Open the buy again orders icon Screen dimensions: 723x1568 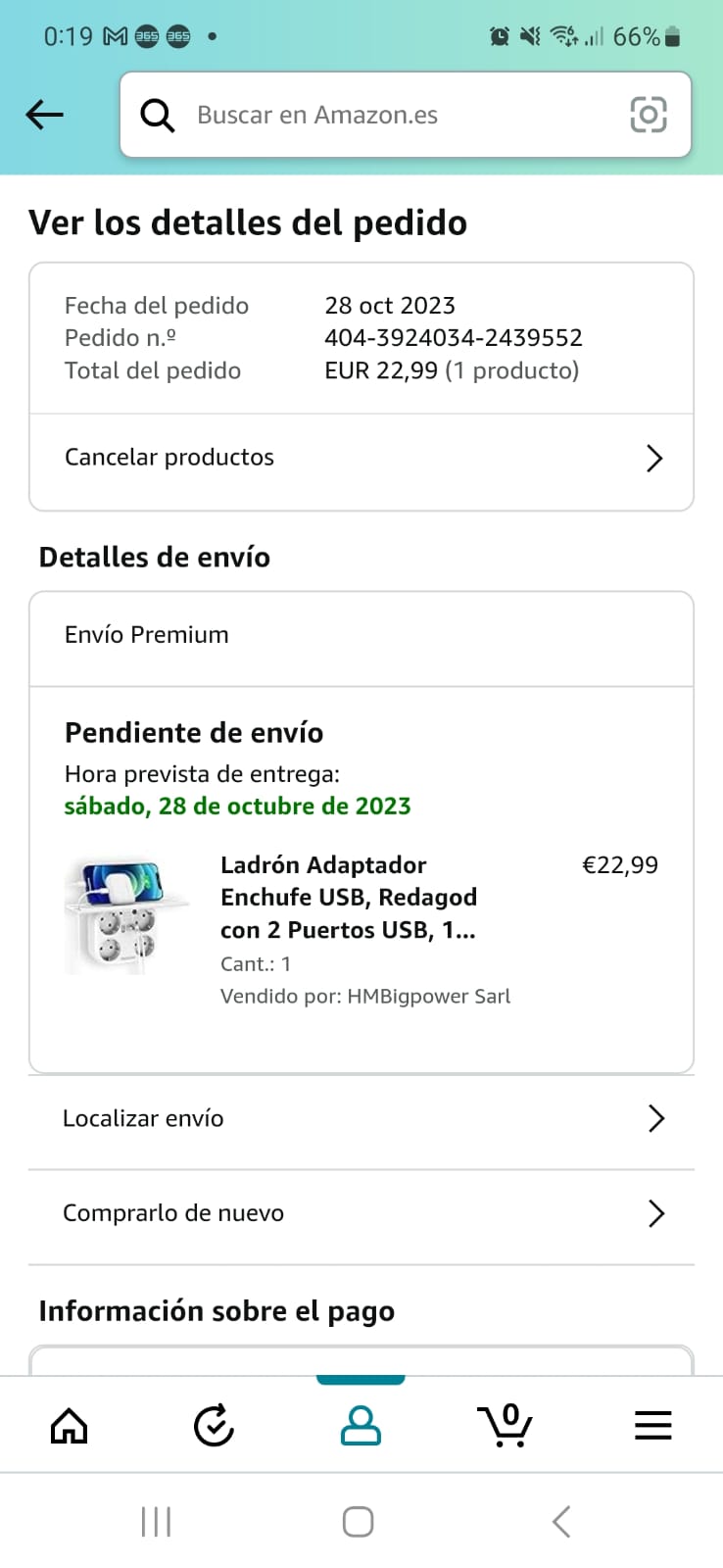coord(214,1425)
